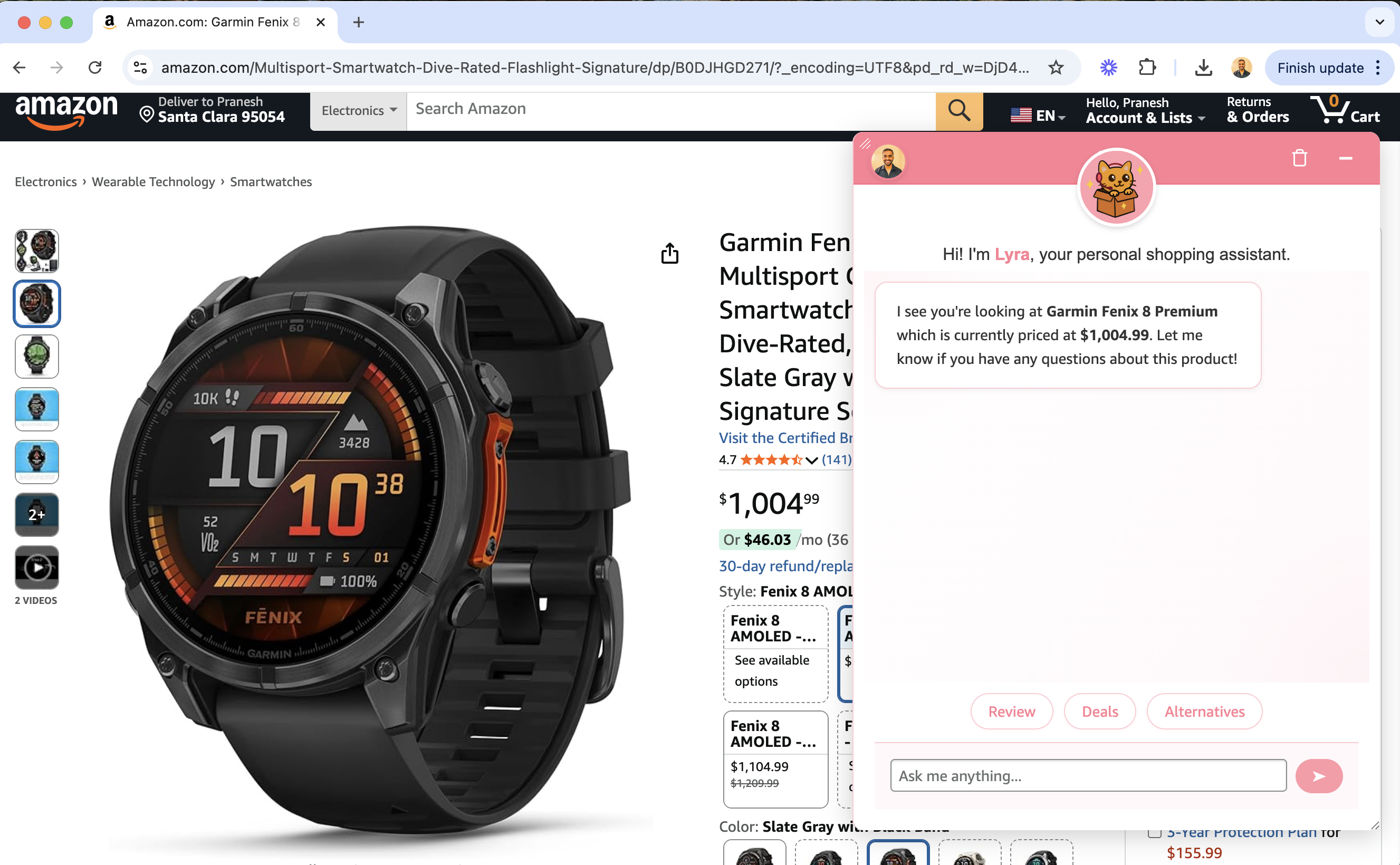The height and width of the screenshot is (865, 1400).
Task: Check the 3-Year Protection Plan checkbox
Action: tap(1154, 832)
